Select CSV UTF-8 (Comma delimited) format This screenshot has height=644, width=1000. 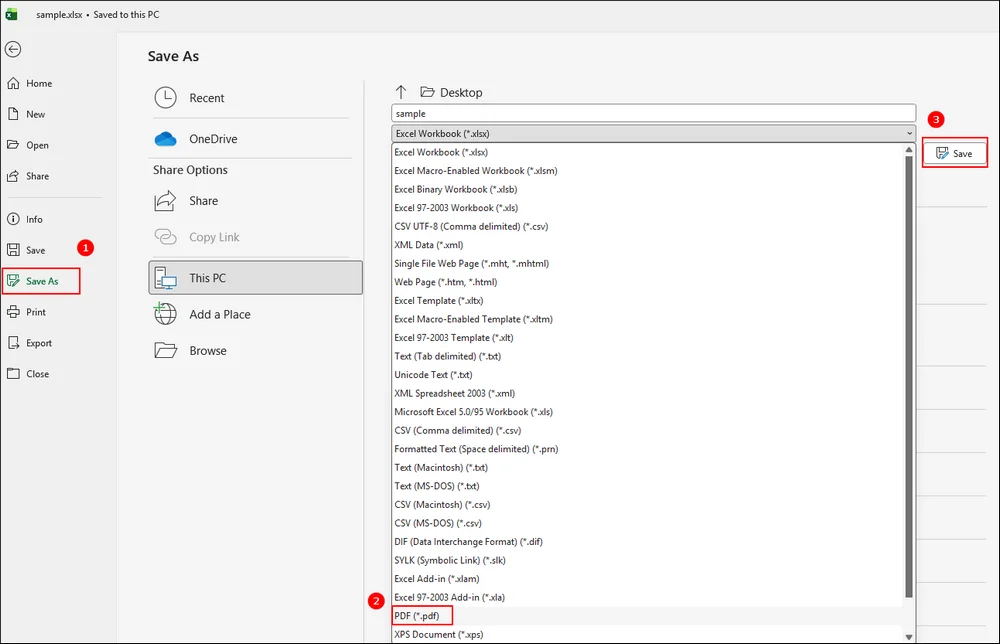tap(649, 226)
